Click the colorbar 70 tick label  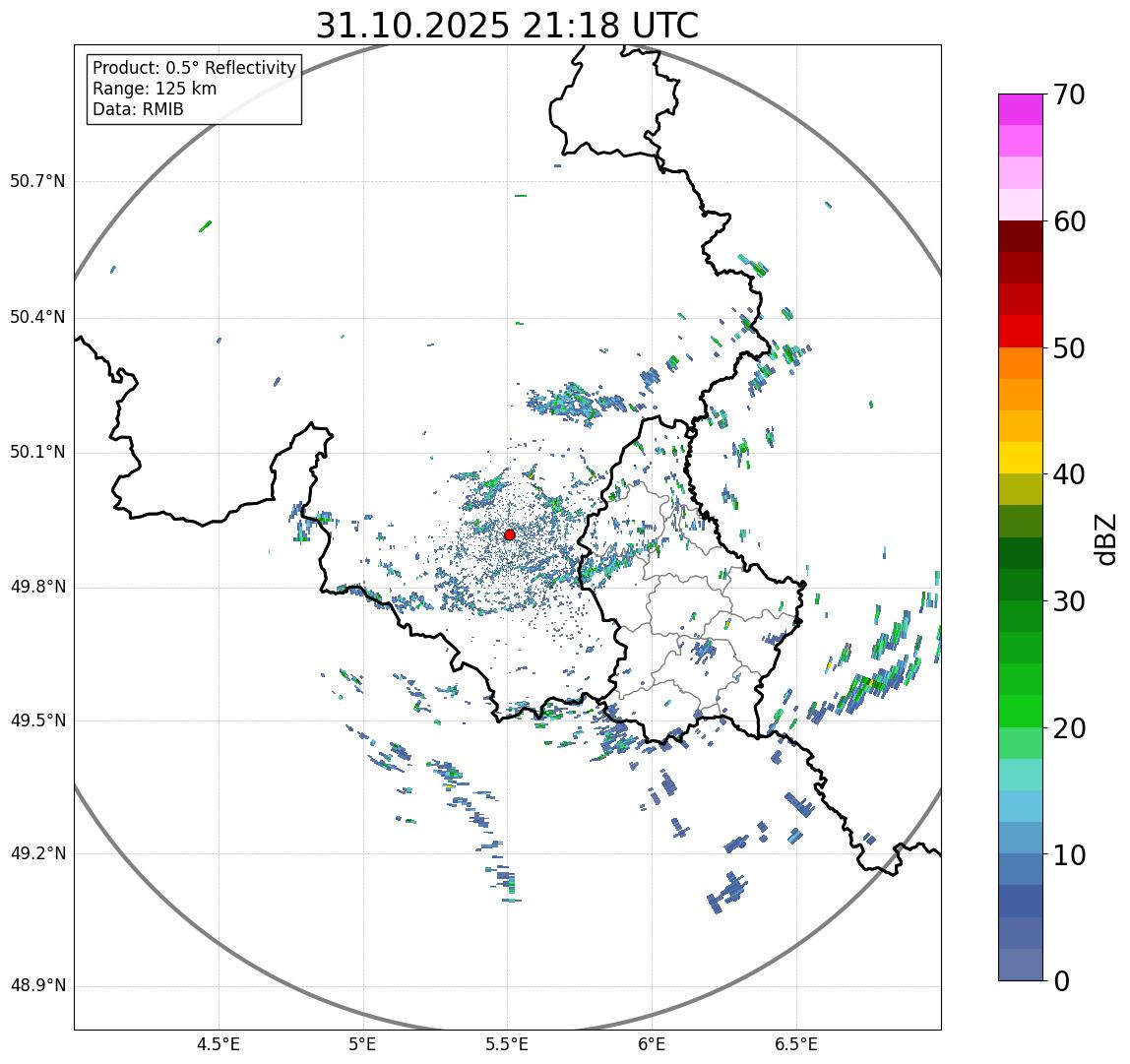coord(1069,94)
